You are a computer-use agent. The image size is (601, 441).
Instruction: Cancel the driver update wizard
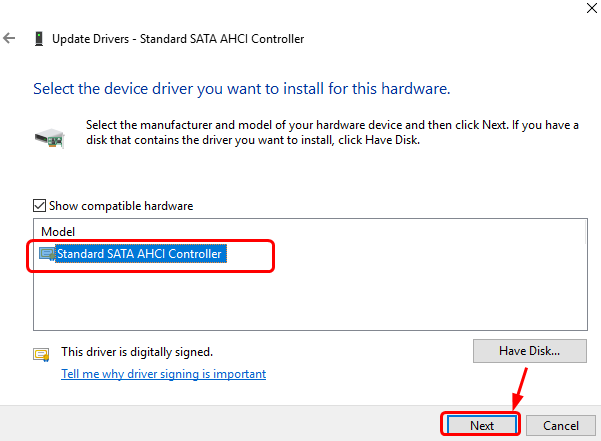point(560,425)
